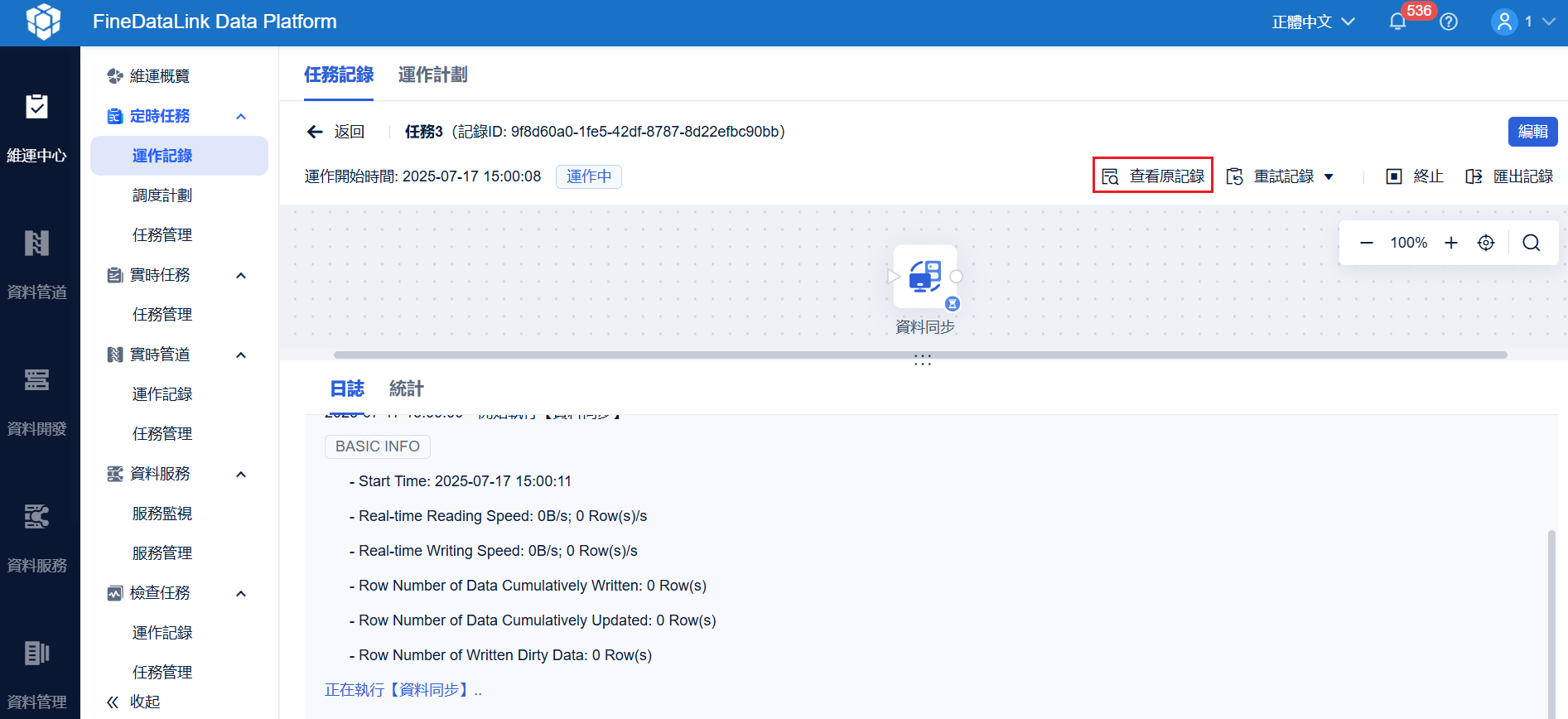Screen dimensions: 1568x719
Task: Open the 資料服務 sidebar module
Action: click(36, 538)
